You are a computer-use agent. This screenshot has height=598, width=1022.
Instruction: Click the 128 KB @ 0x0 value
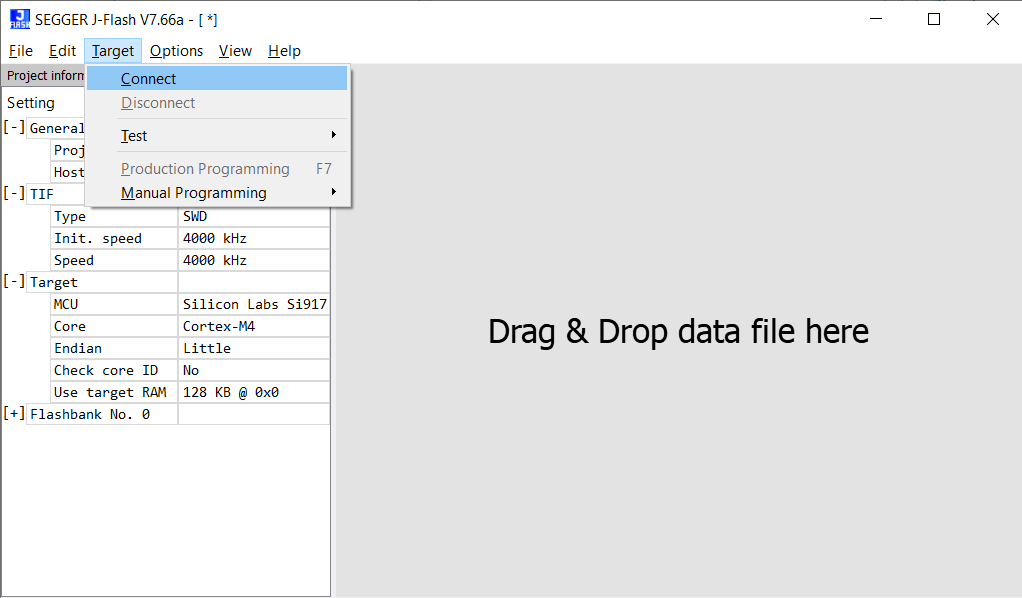254,393
